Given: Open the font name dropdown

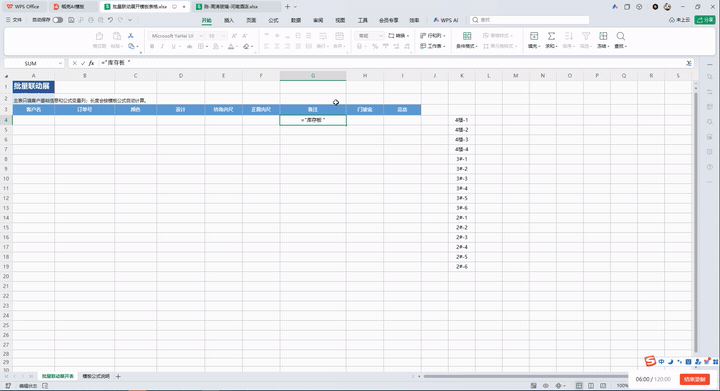Looking at the screenshot, I should (201, 36).
